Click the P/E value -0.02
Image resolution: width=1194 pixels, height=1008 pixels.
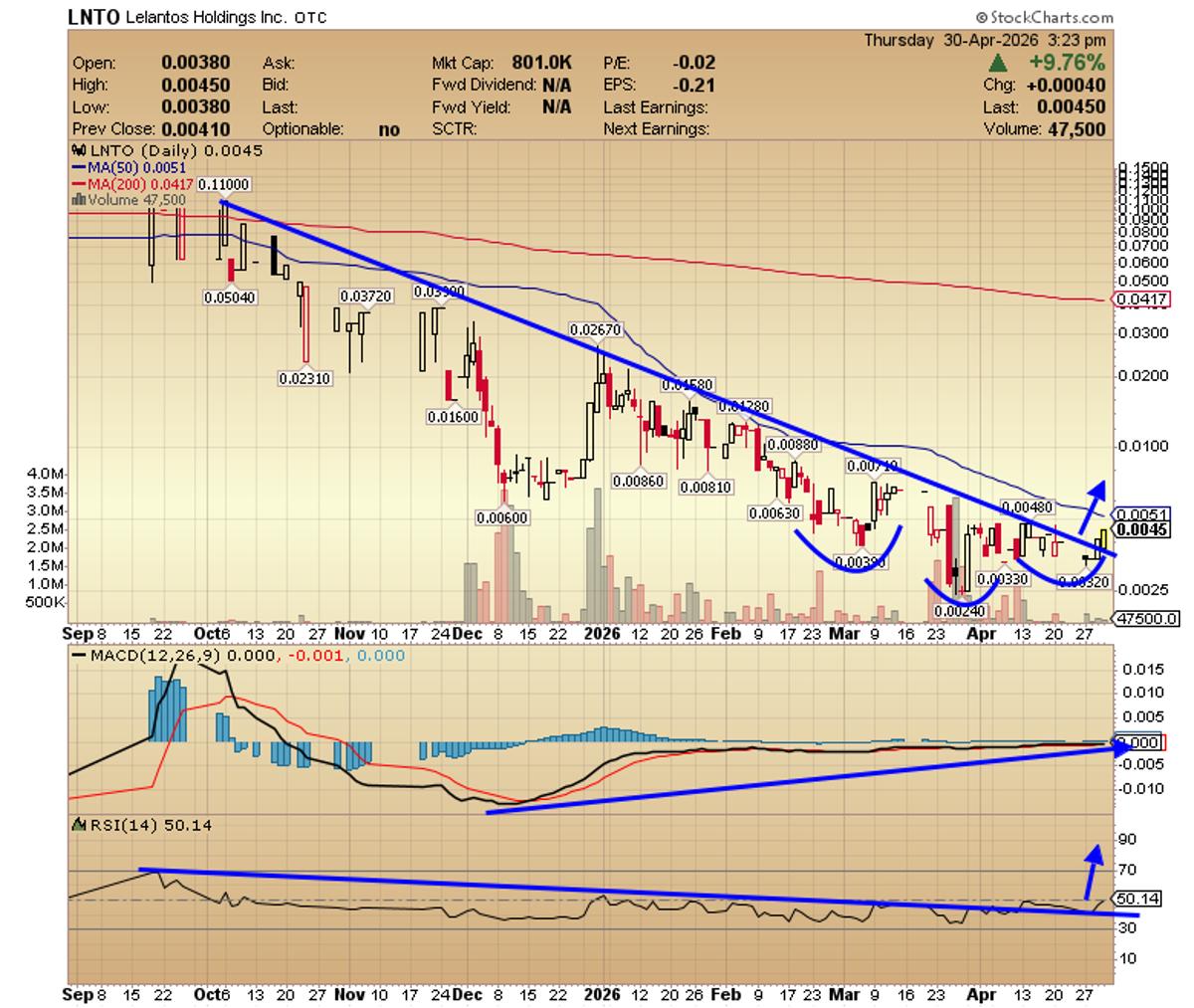696,63
